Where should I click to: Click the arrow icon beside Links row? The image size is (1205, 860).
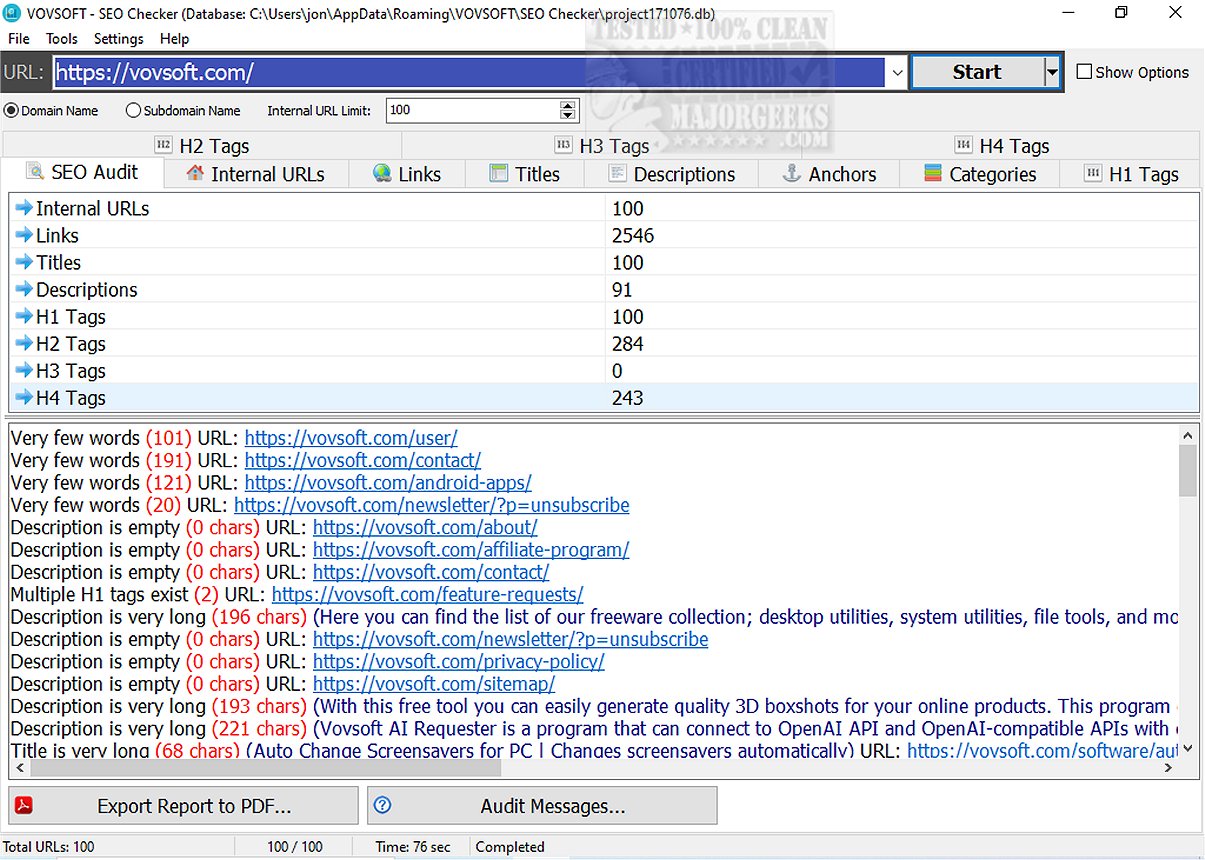tap(24, 235)
